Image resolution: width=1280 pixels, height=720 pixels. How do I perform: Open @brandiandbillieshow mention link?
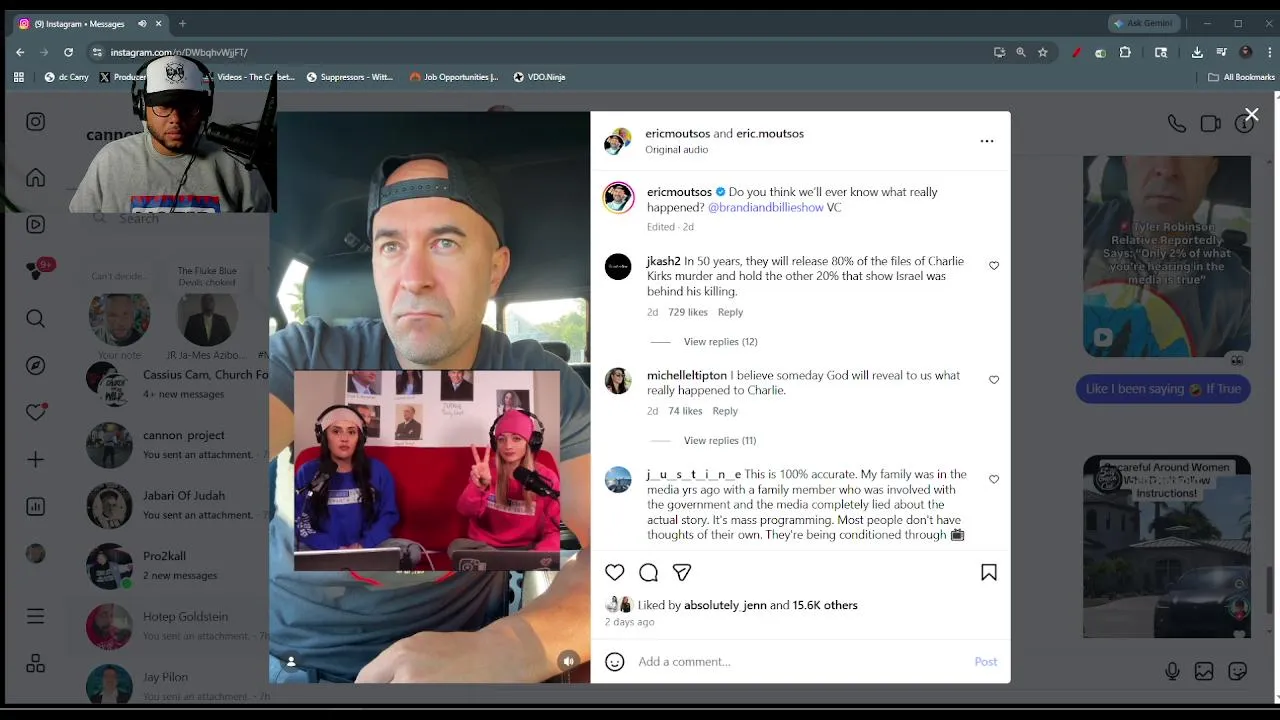click(766, 207)
